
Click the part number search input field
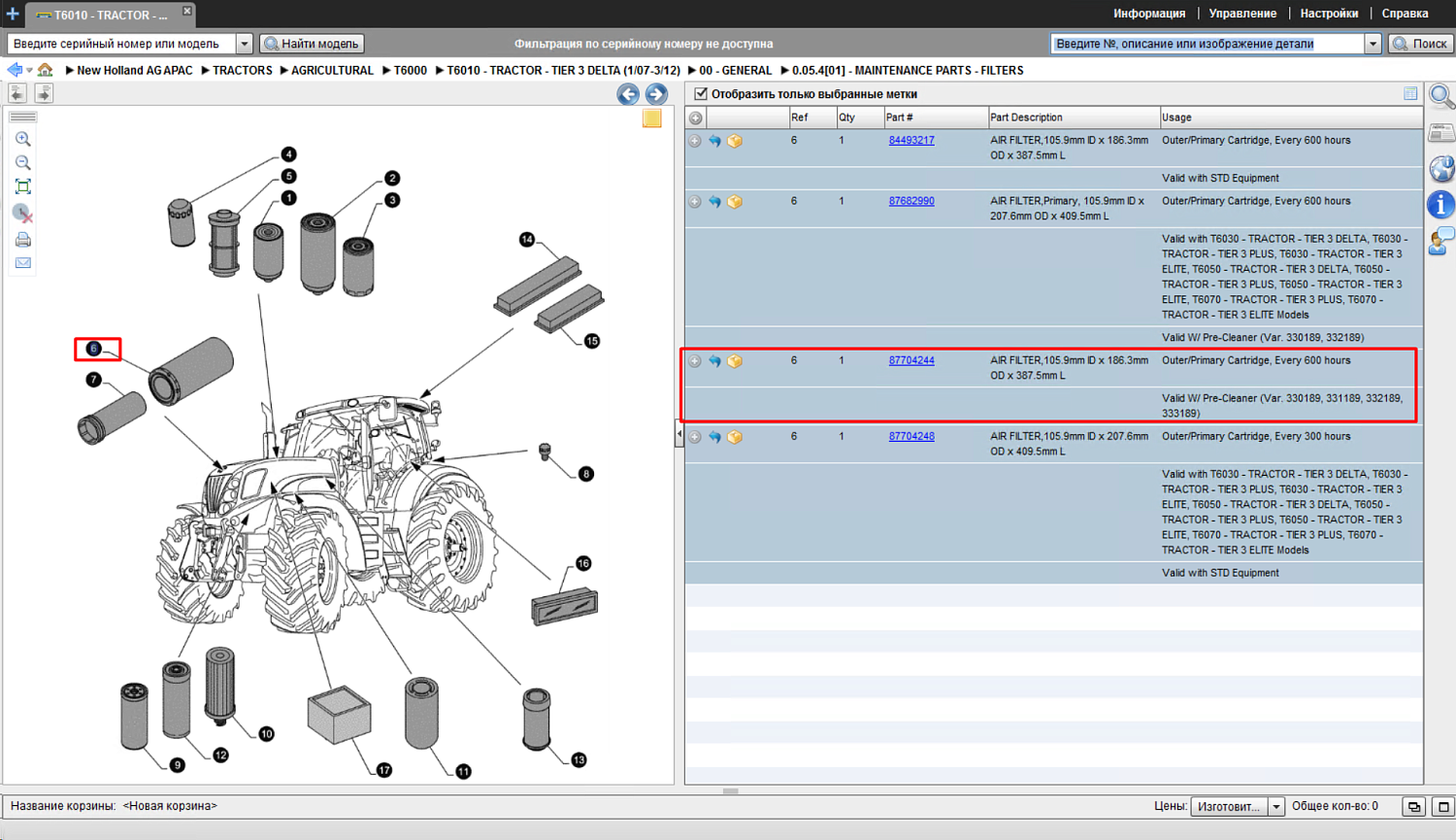click(1208, 44)
